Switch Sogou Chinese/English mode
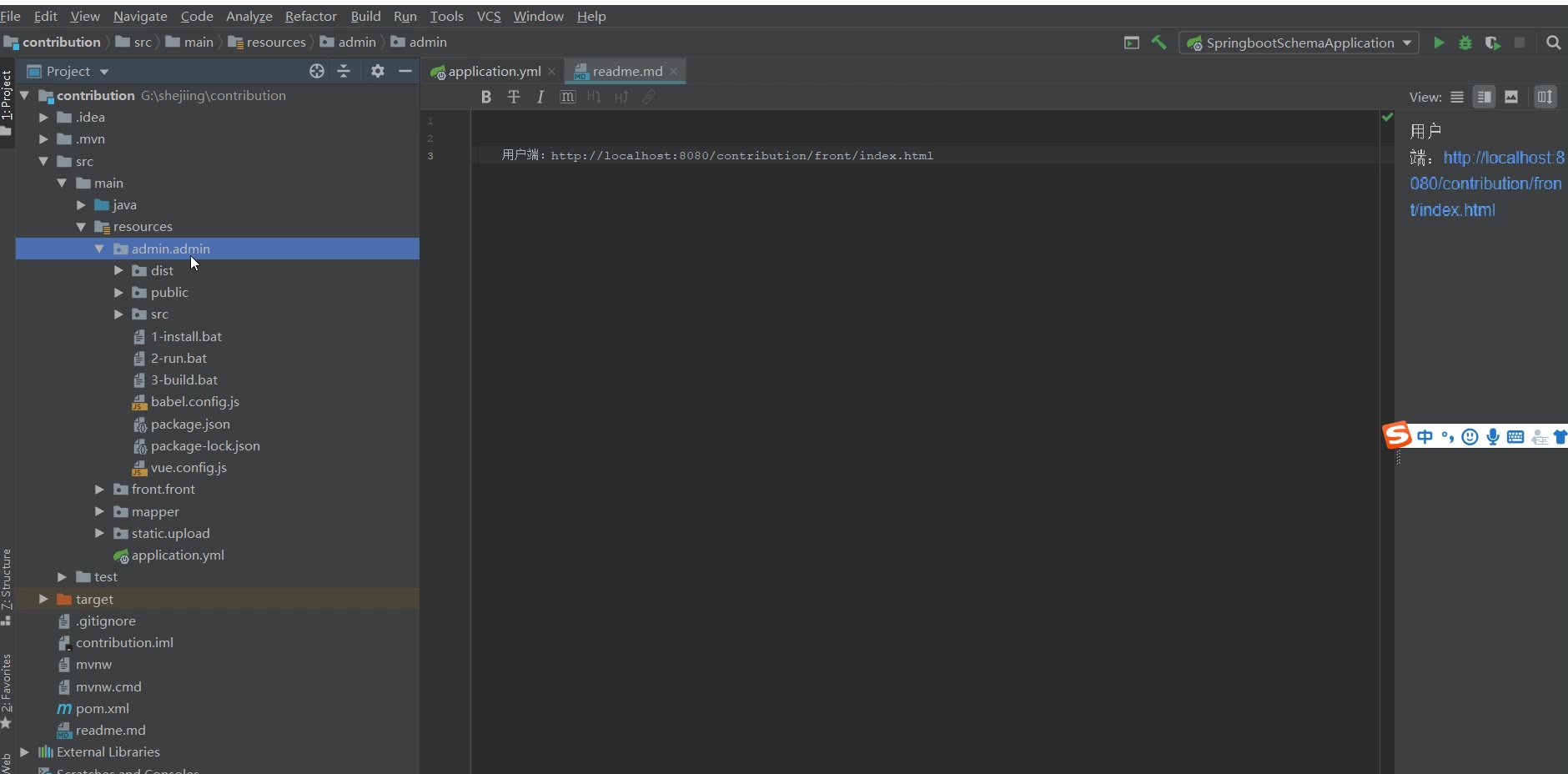Image resolution: width=1568 pixels, height=774 pixels. pos(1425,436)
